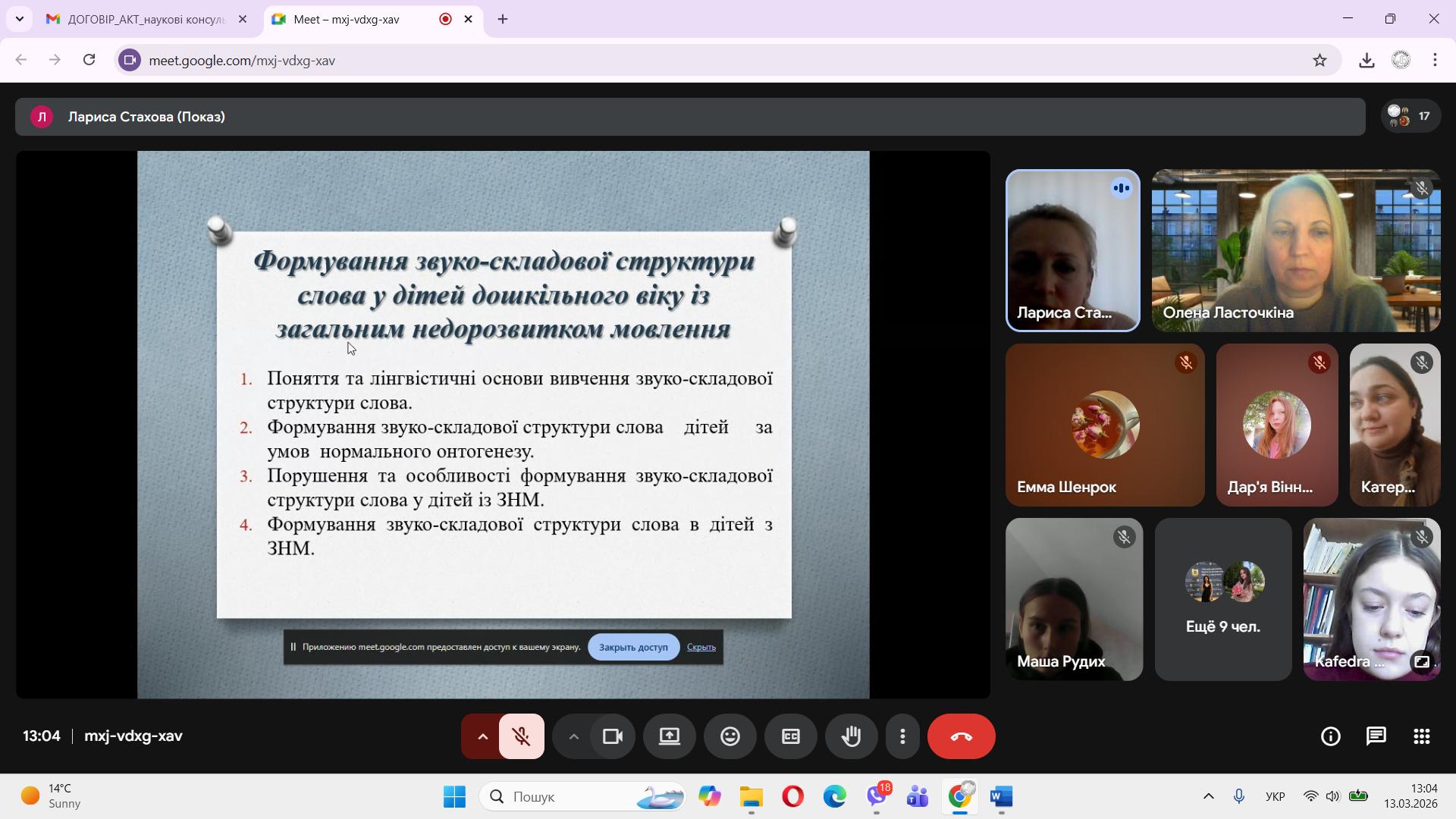Expand microphone audio settings arrow
Screen dimensions: 1456x819
(x=482, y=736)
